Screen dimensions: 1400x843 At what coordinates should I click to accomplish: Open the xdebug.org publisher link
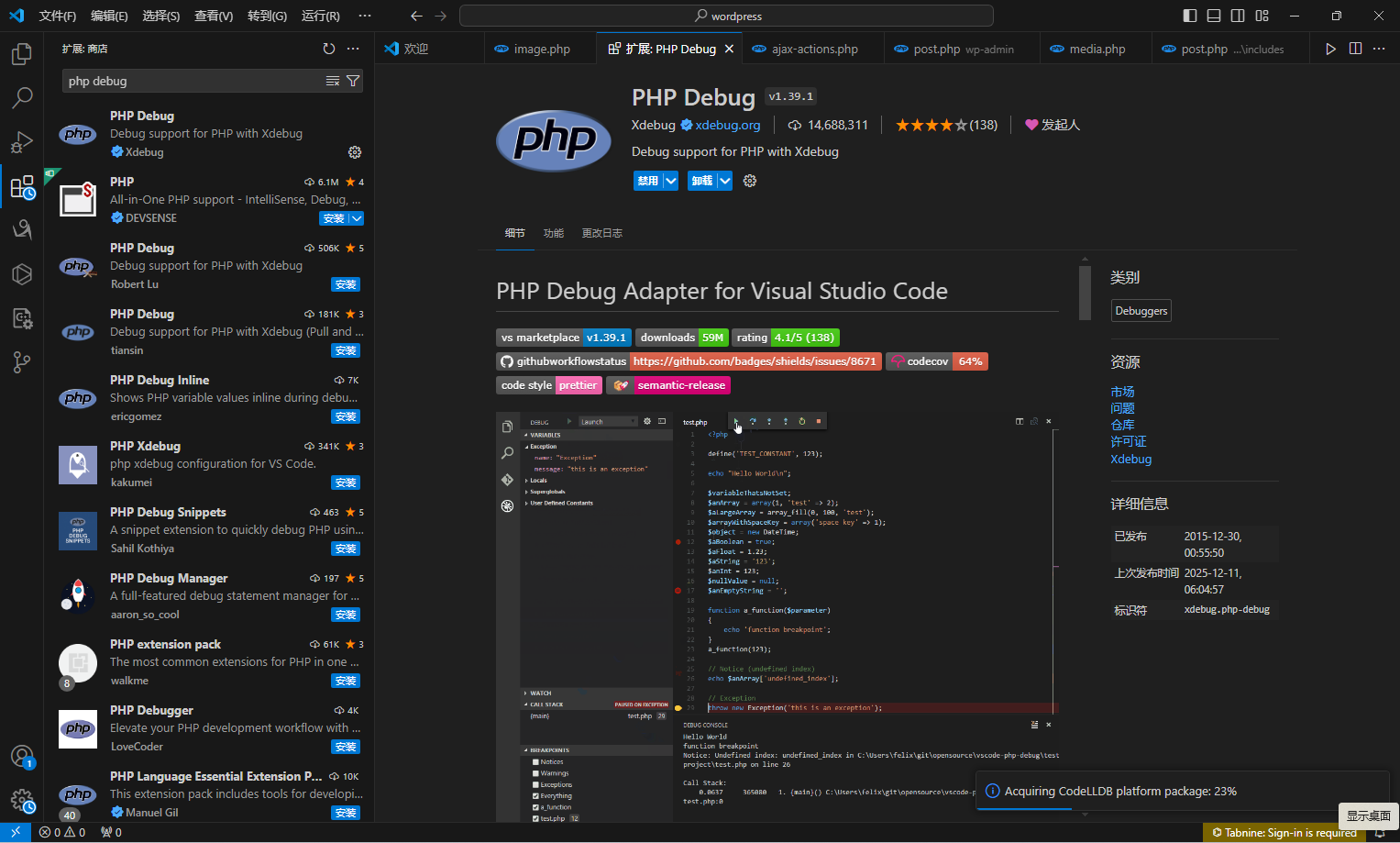tap(727, 125)
